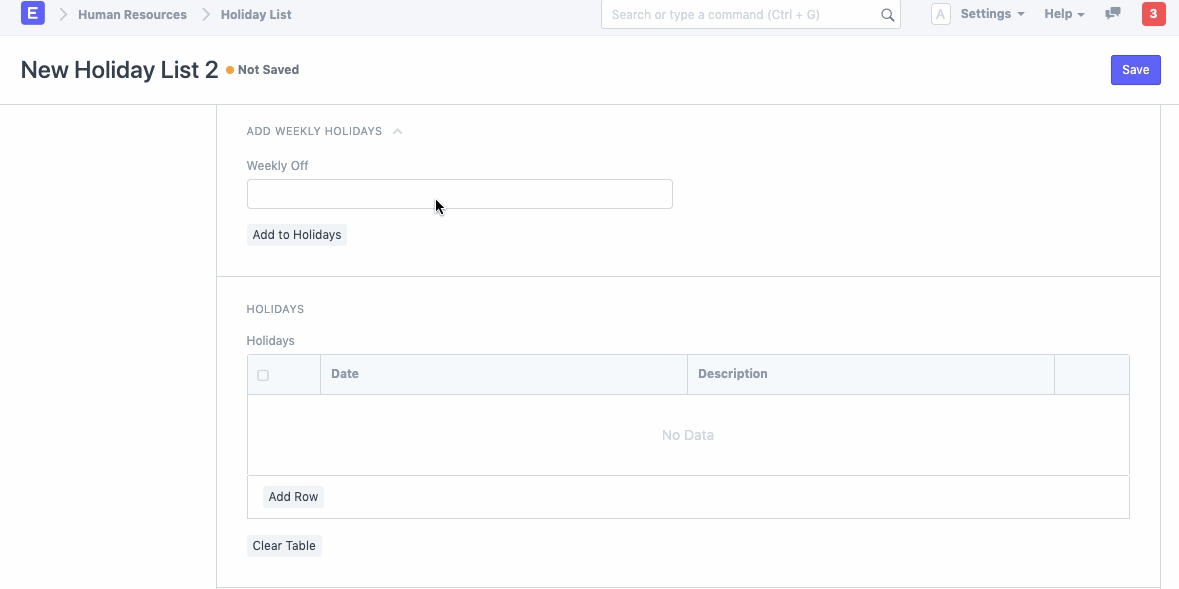Focus the search or command input

(740, 15)
